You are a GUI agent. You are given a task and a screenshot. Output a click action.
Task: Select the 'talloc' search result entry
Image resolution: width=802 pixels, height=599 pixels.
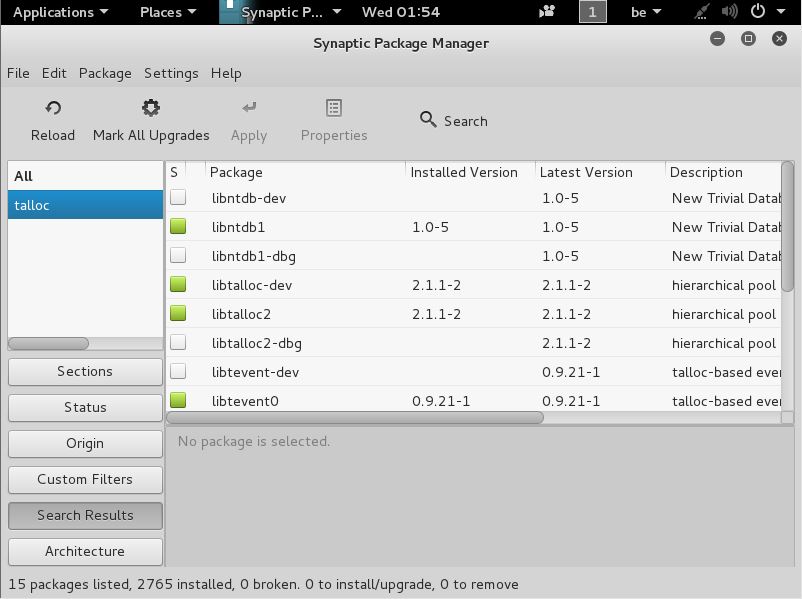coord(85,205)
